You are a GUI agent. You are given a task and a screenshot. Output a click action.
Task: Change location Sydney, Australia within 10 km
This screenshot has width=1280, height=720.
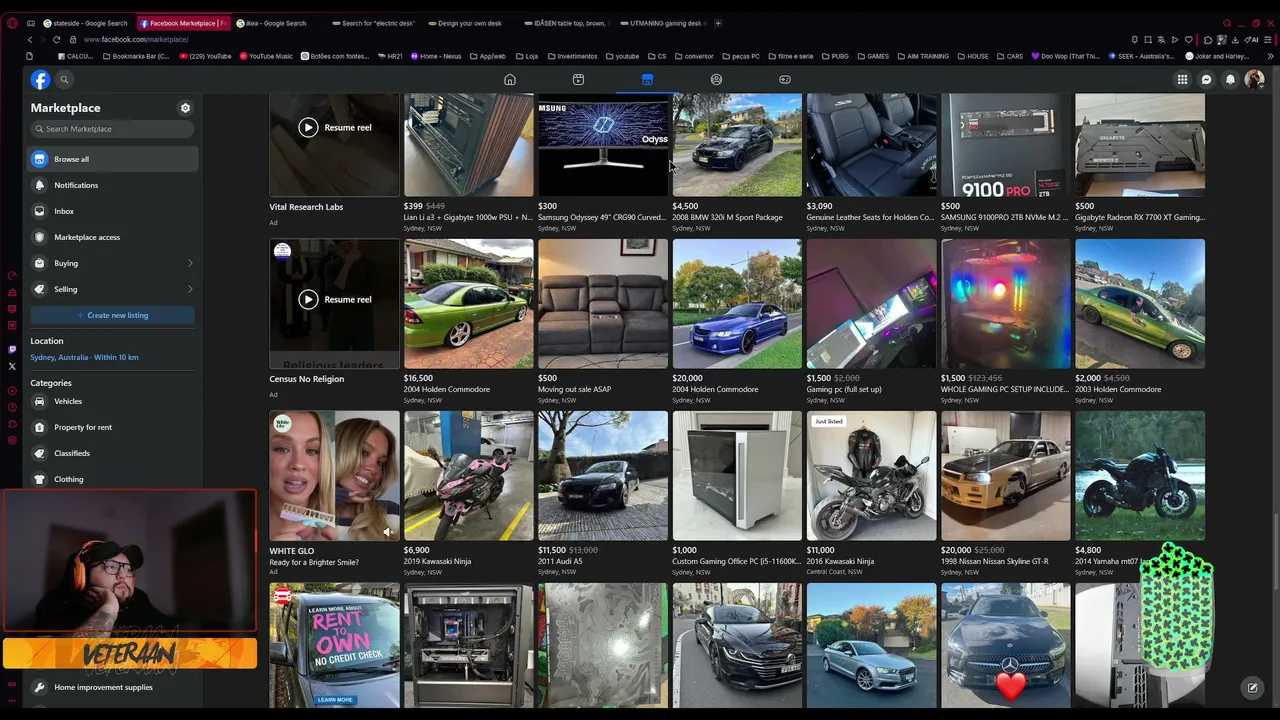(84, 357)
